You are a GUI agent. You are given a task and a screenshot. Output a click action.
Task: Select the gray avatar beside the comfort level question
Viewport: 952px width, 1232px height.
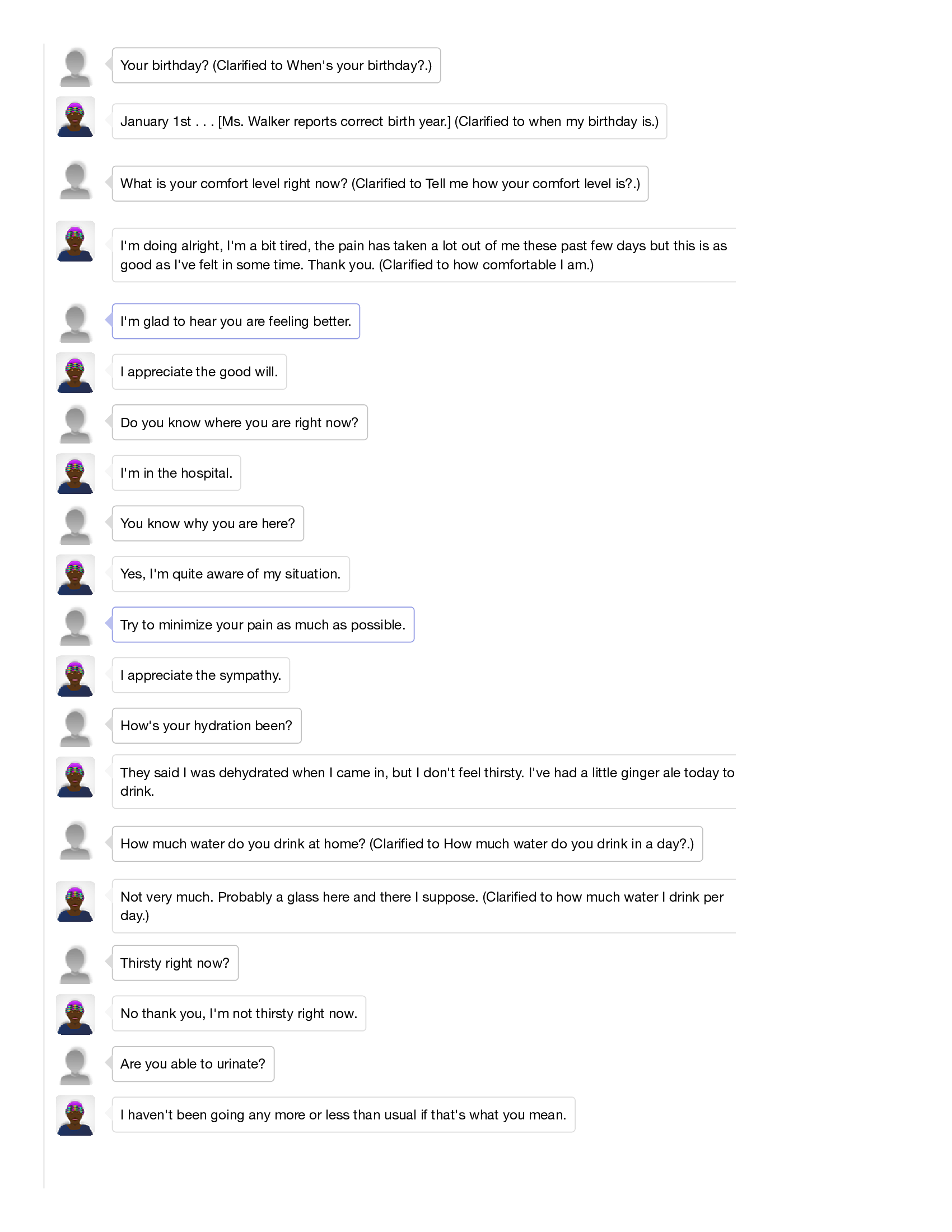[75, 180]
